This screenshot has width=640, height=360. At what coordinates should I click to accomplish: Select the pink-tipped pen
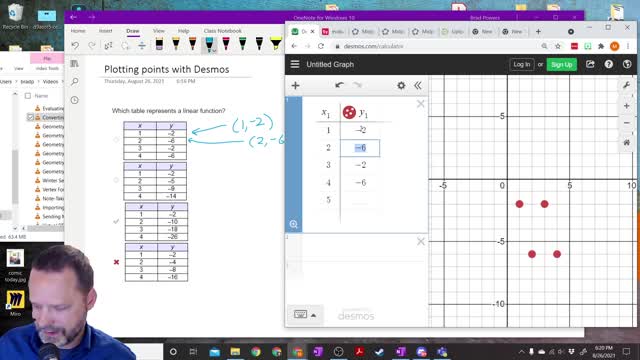226,44
